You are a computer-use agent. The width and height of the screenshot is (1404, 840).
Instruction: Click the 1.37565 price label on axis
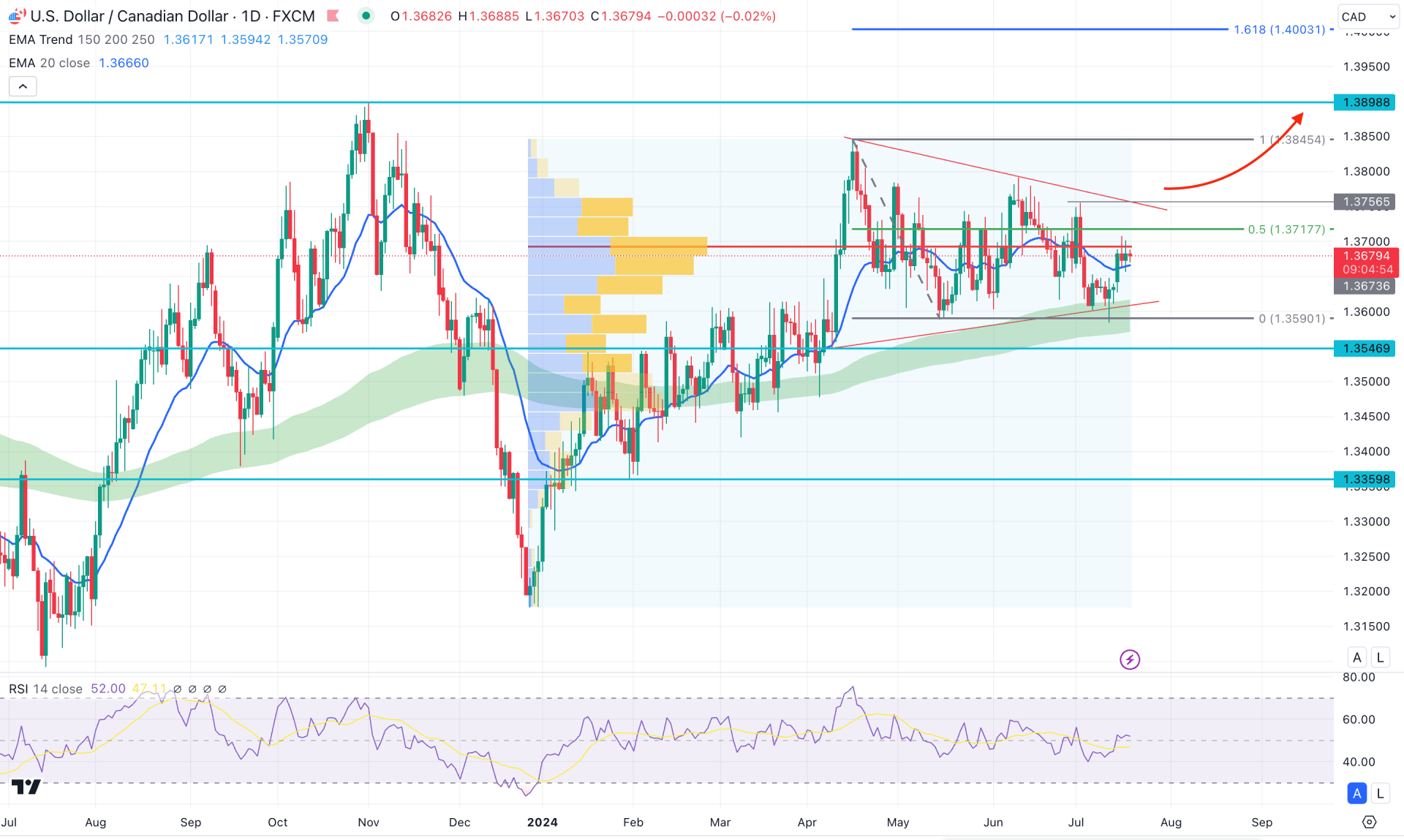1365,202
